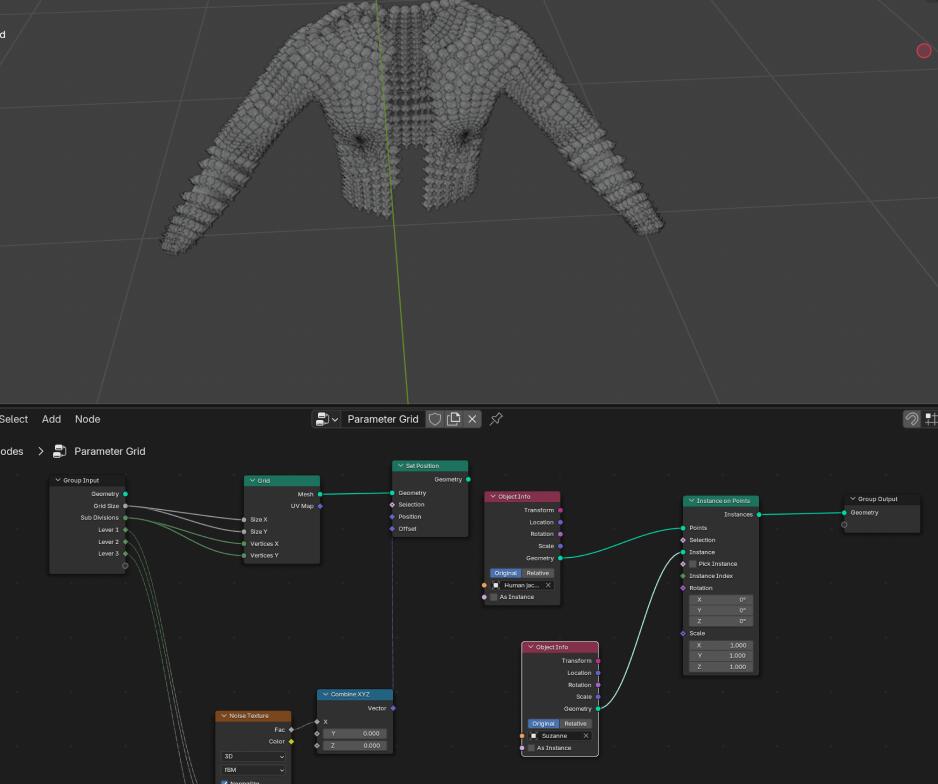Image resolution: width=938 pixels, height=784 pixels.
Task: Open the Add menu
Action: pyautogui.click(x=51, y=419)
